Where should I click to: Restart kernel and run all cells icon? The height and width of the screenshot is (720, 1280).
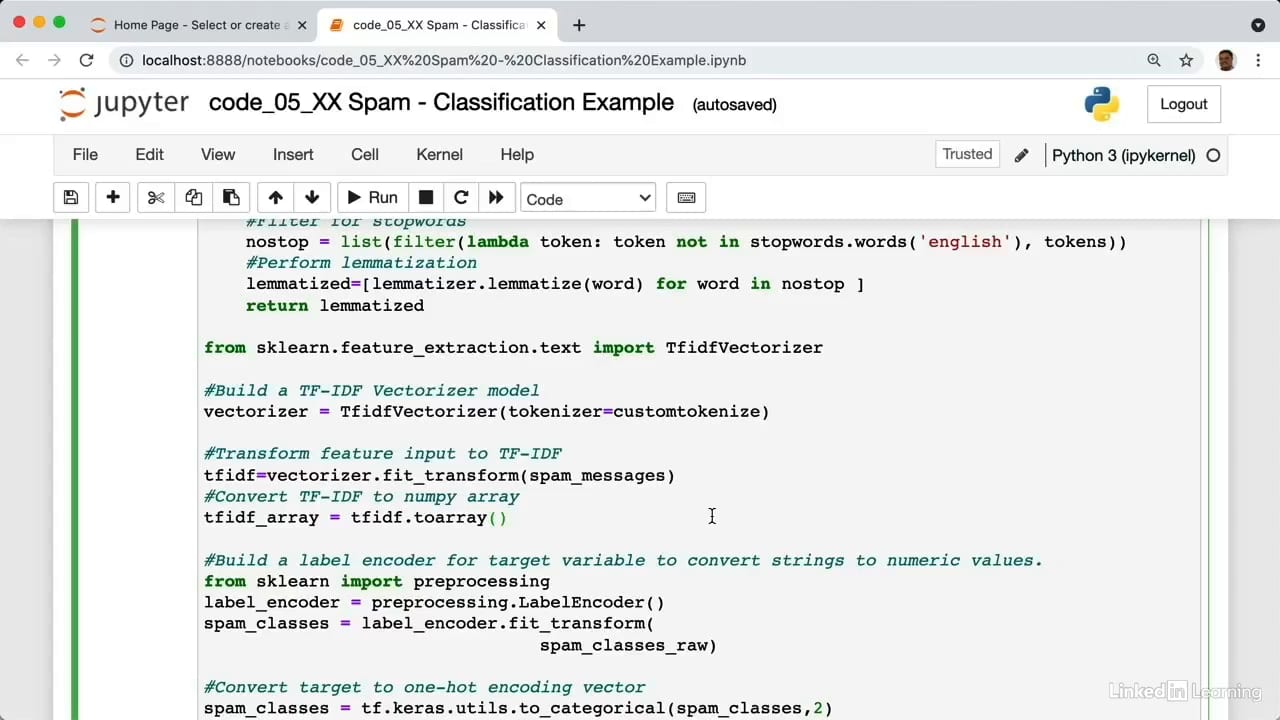pos(496,198)
